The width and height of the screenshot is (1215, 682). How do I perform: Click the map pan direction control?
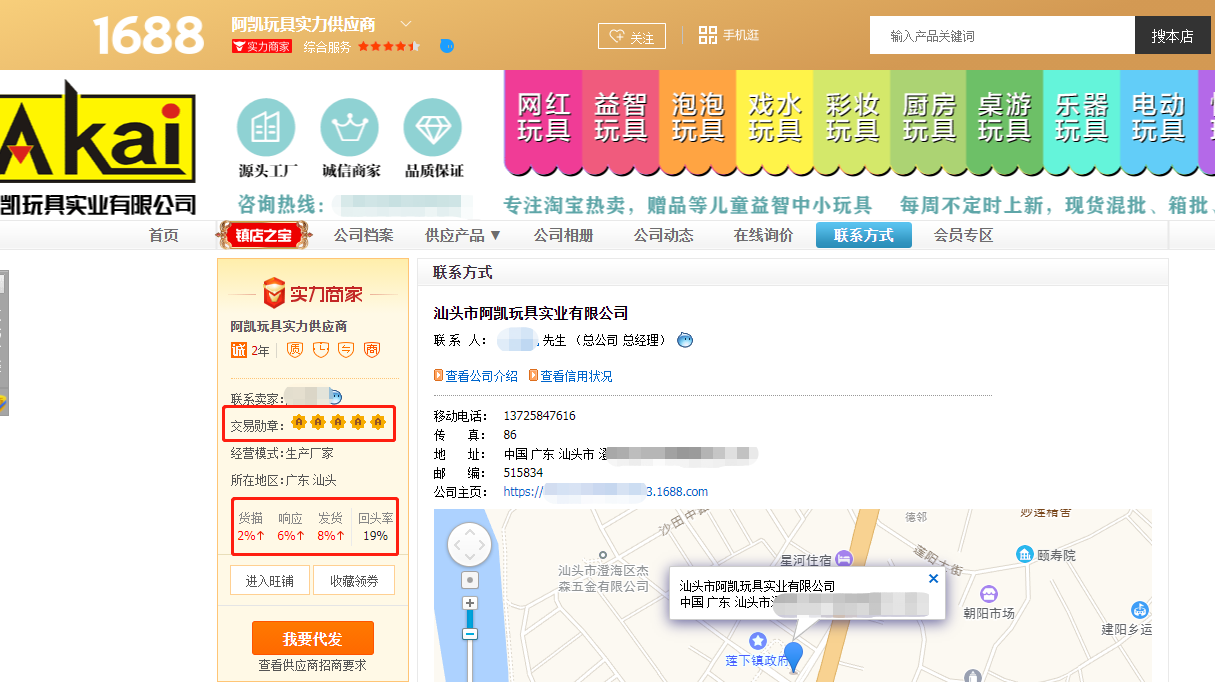tap(470, 546)
